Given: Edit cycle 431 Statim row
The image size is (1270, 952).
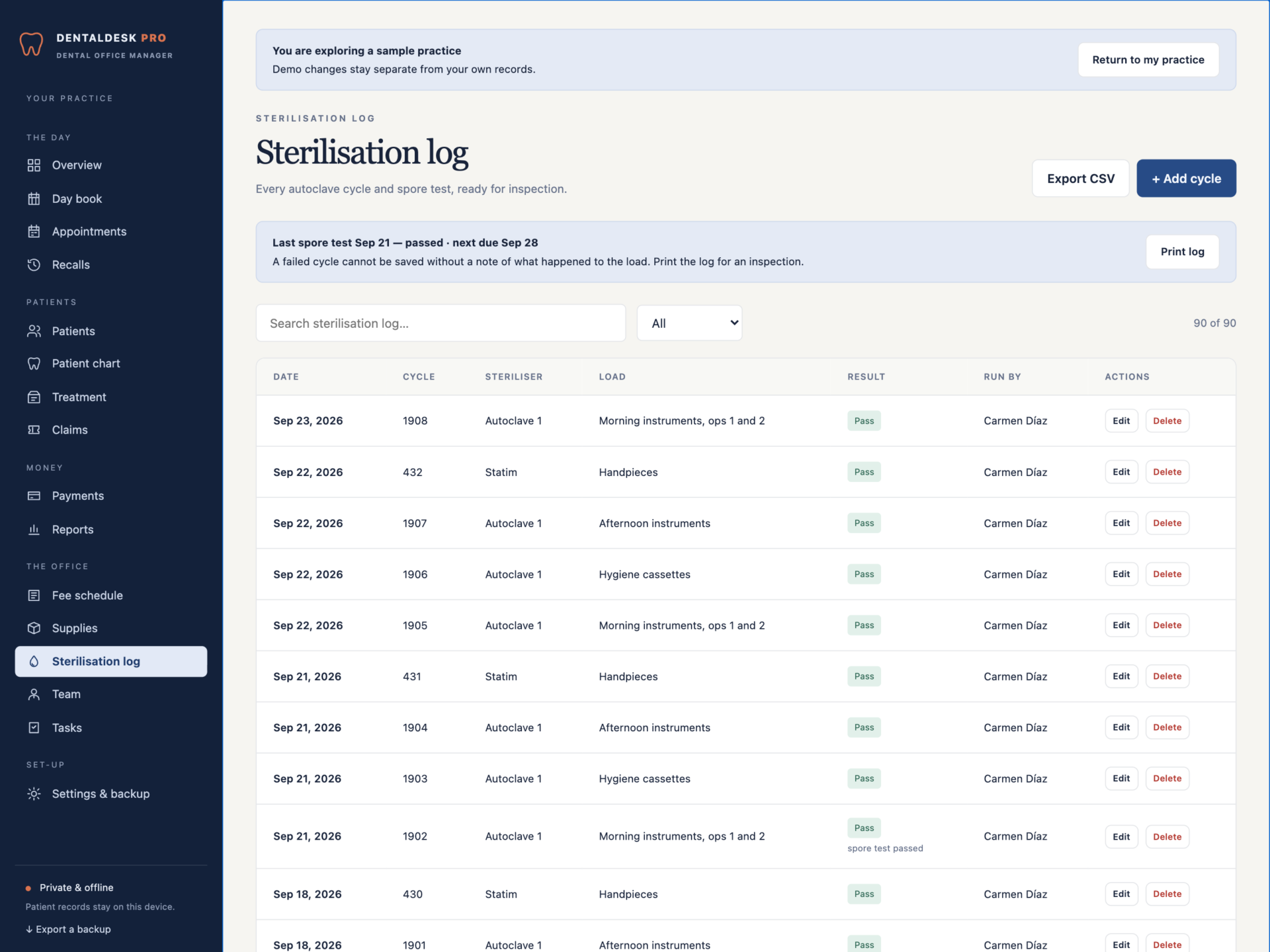Looking at the screenshot, I should [1121, 676].
